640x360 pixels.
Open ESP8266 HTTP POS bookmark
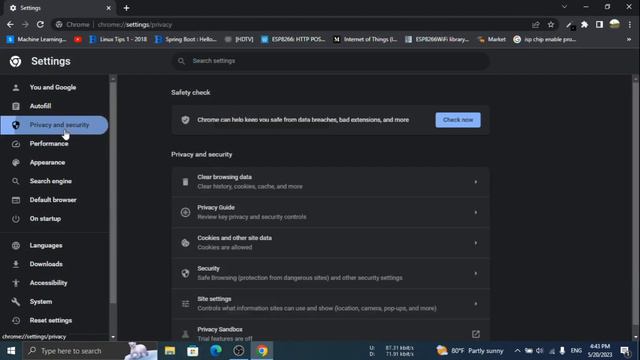293,39
